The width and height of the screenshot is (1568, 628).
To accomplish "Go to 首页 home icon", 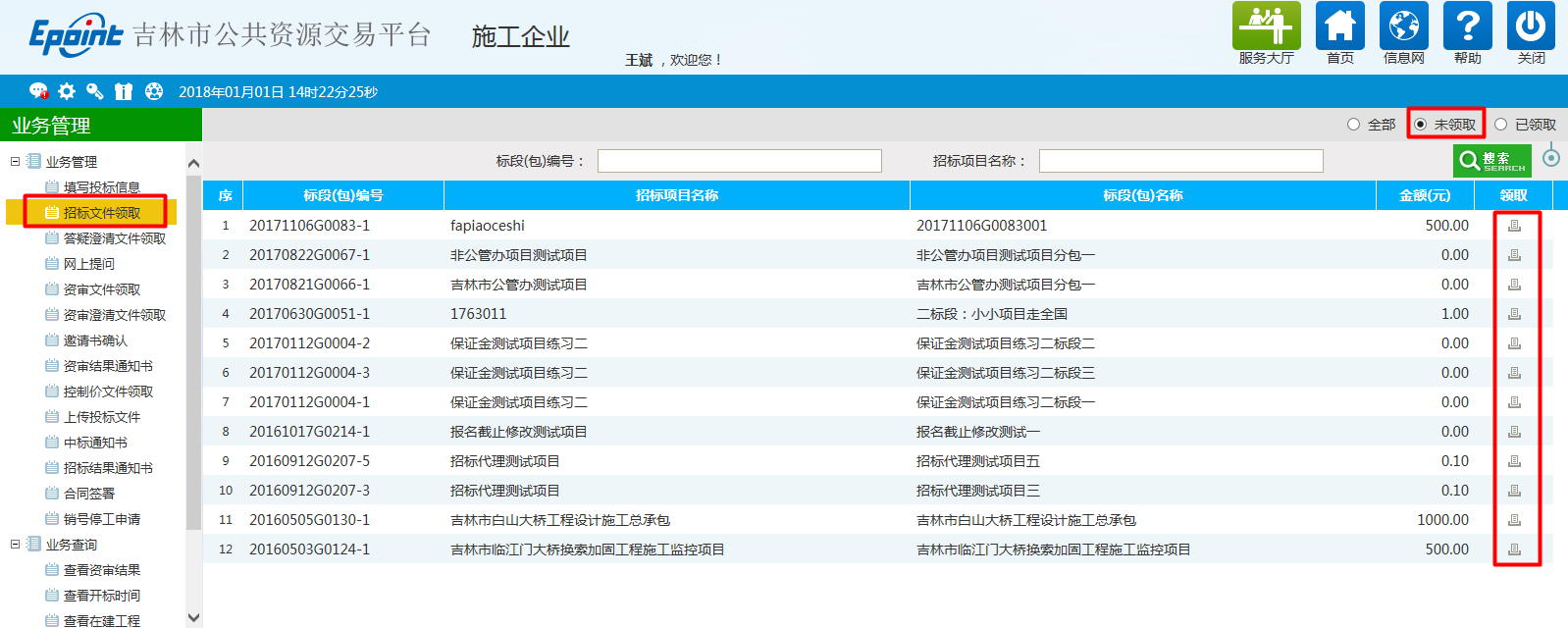I will 1339,26.
